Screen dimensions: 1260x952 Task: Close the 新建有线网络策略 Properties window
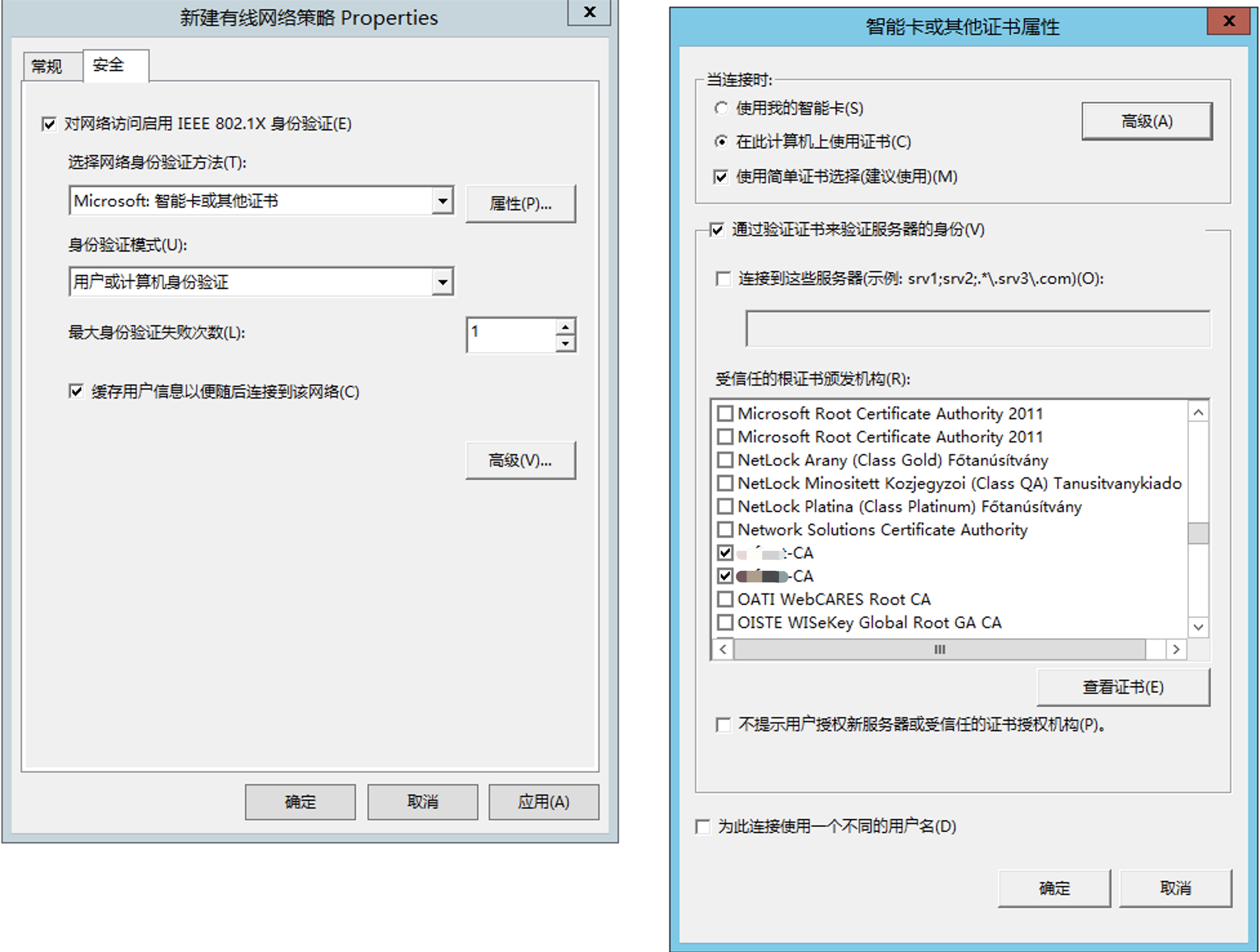(x=589, y=12)
